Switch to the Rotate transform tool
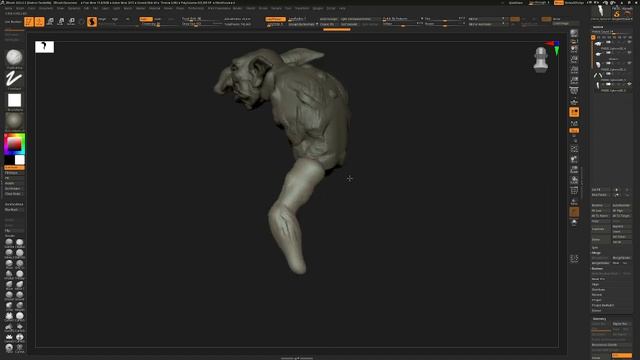 click(71, 22)
